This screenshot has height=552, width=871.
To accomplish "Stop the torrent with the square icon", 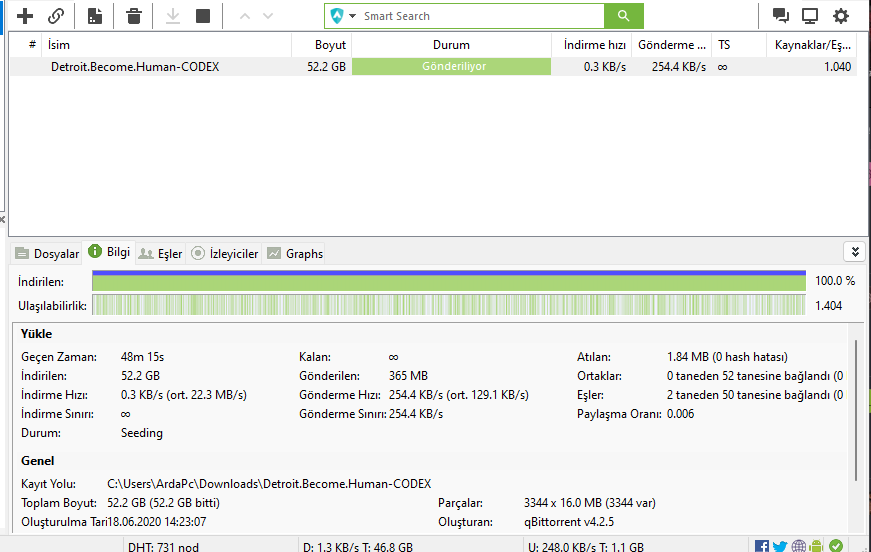I will (x=203, y=16).
